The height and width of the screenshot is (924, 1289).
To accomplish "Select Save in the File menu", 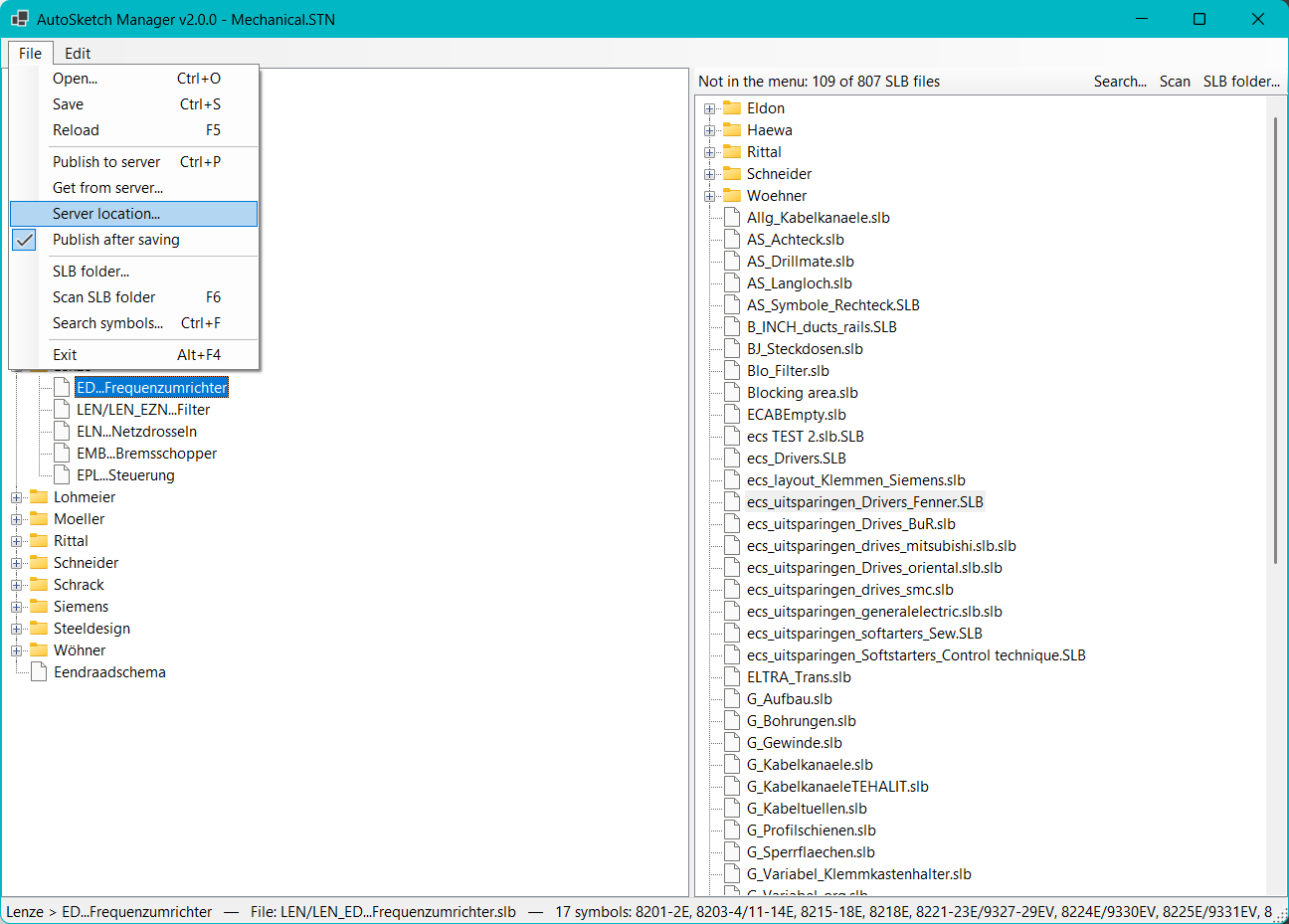I will 134,104.
